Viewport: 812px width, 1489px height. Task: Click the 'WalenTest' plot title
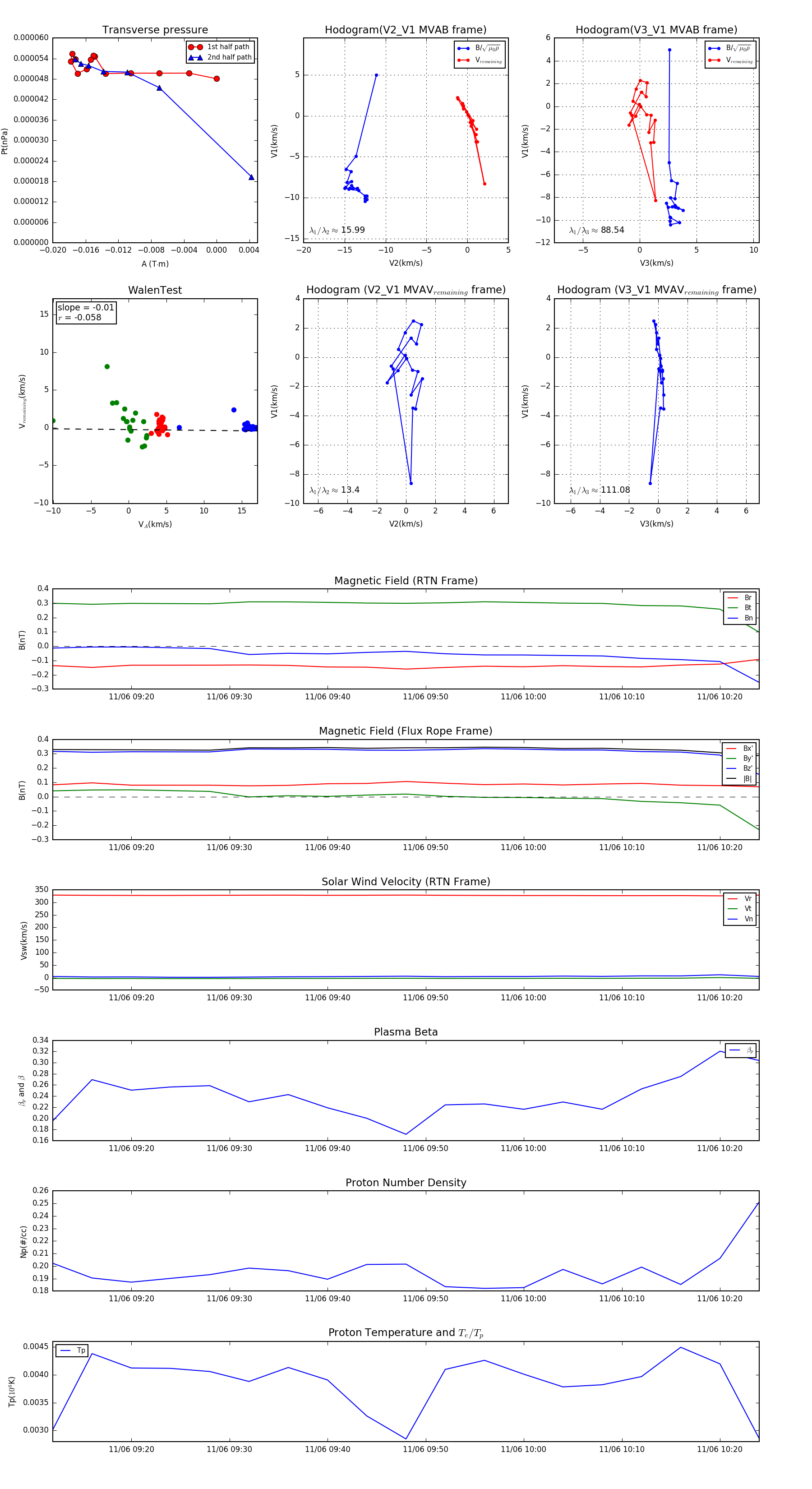click(155, 290)
